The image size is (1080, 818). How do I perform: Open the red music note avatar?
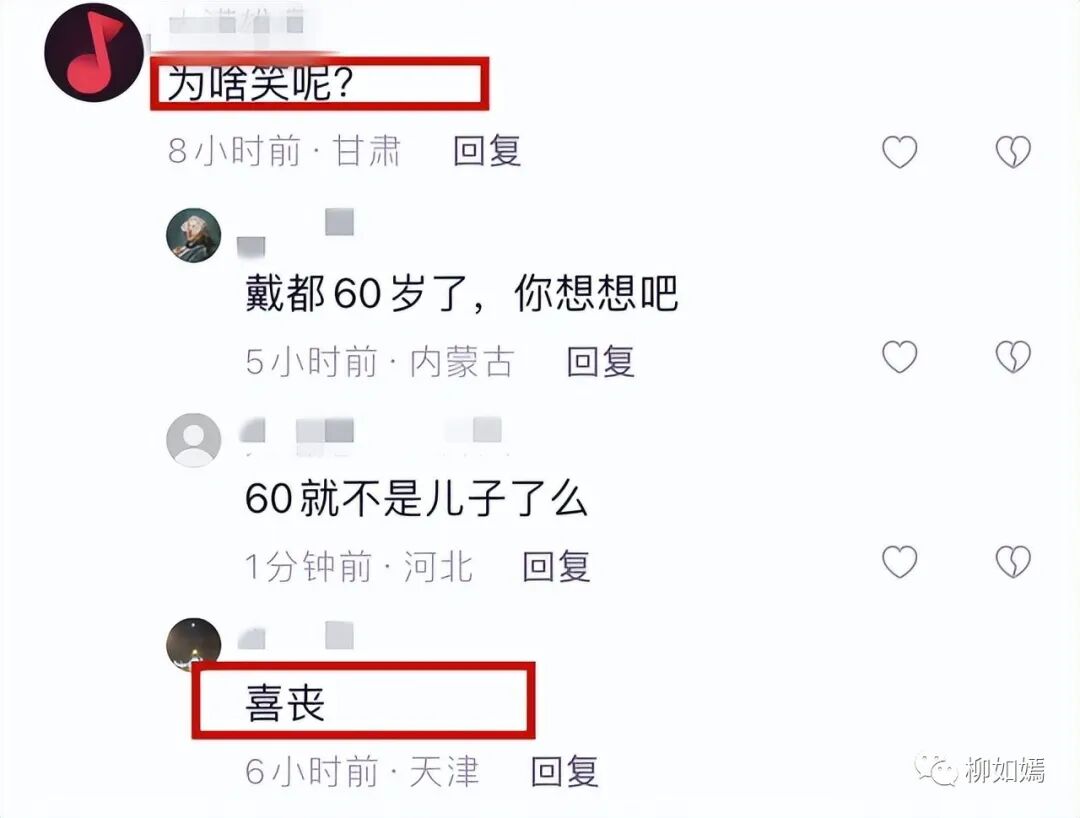click(94, 53)
